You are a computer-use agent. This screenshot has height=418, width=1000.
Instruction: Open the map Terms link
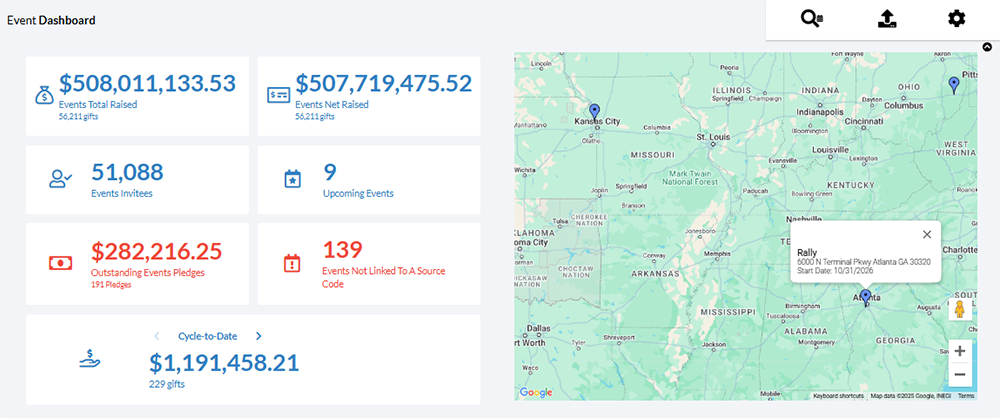point(966,396)
